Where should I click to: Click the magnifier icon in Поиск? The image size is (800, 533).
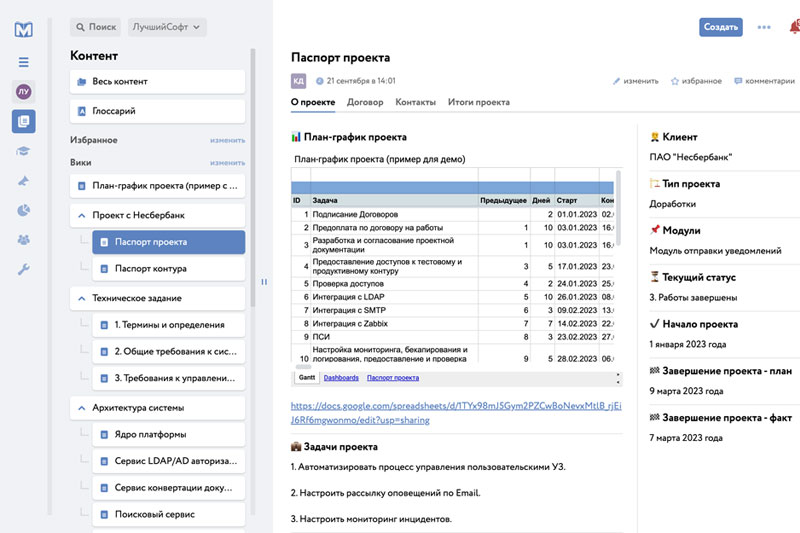(80, 27)
